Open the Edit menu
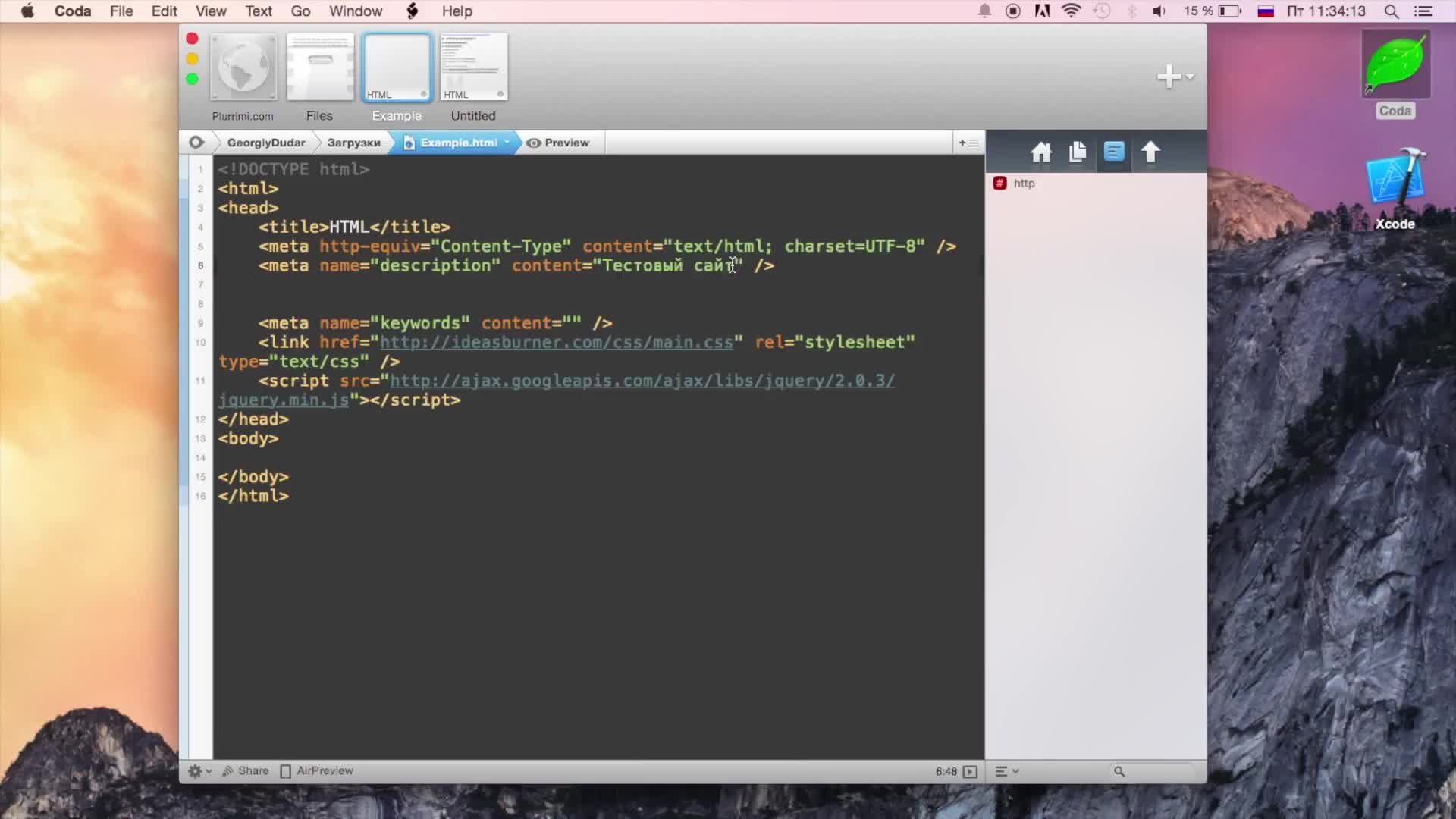 click(x=164, y=11)
